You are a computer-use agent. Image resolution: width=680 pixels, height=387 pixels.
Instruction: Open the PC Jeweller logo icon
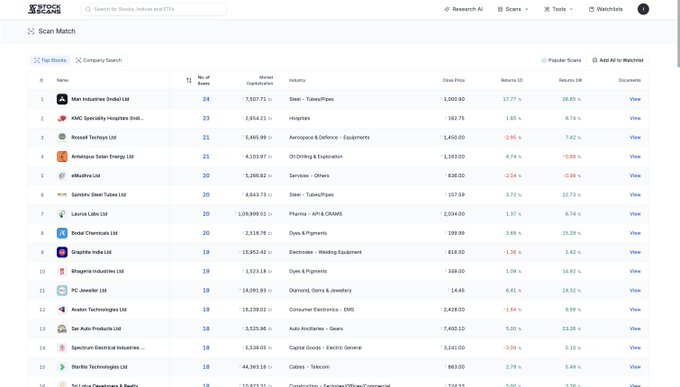pyautogui.click(x=62, y=290)
